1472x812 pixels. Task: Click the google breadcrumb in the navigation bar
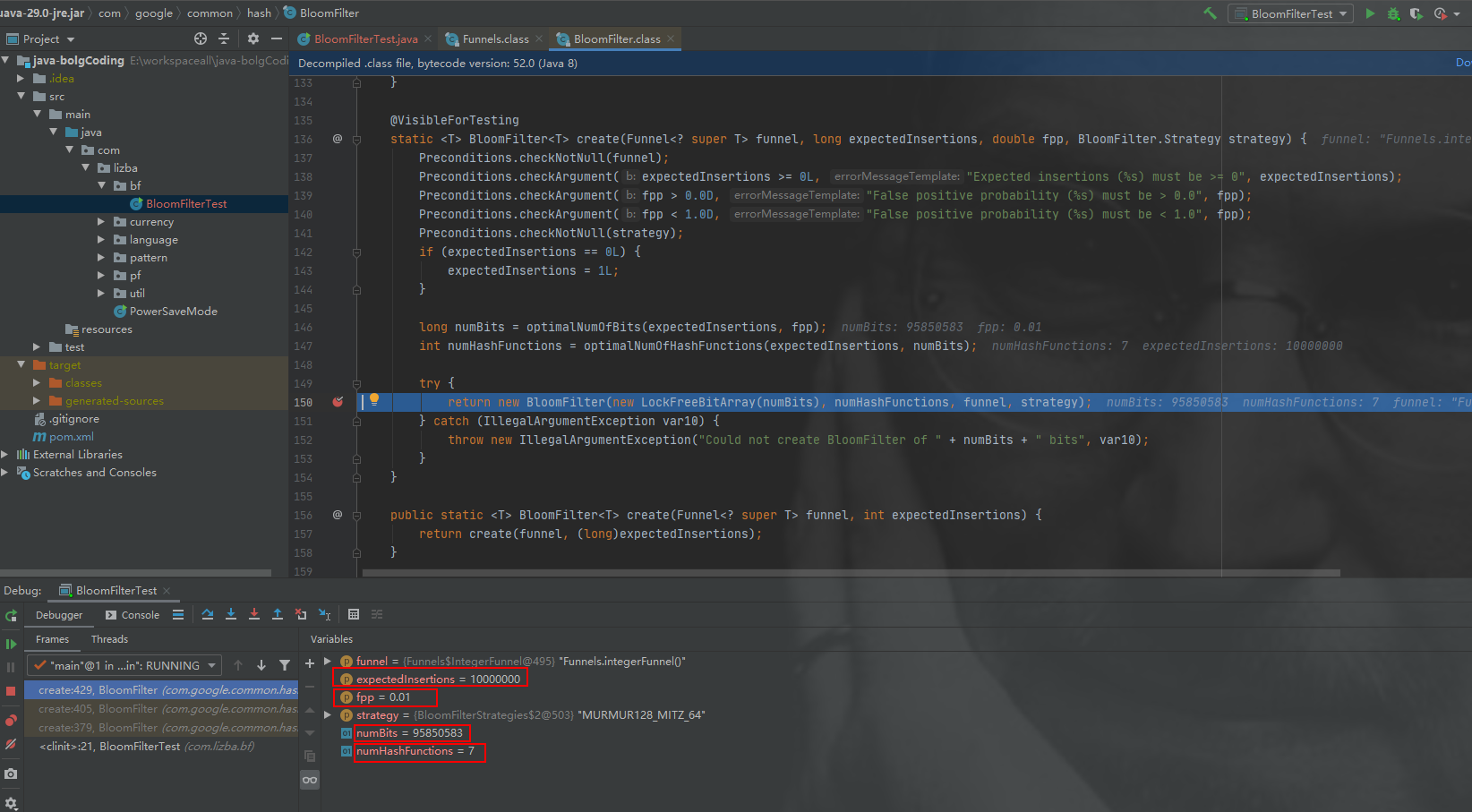click(x=154, y=13)
